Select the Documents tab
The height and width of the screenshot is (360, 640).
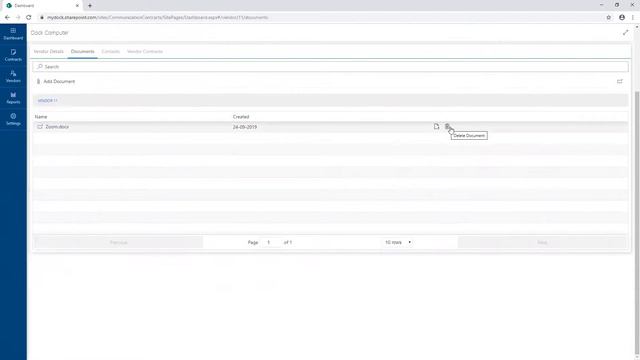point(82,51)
